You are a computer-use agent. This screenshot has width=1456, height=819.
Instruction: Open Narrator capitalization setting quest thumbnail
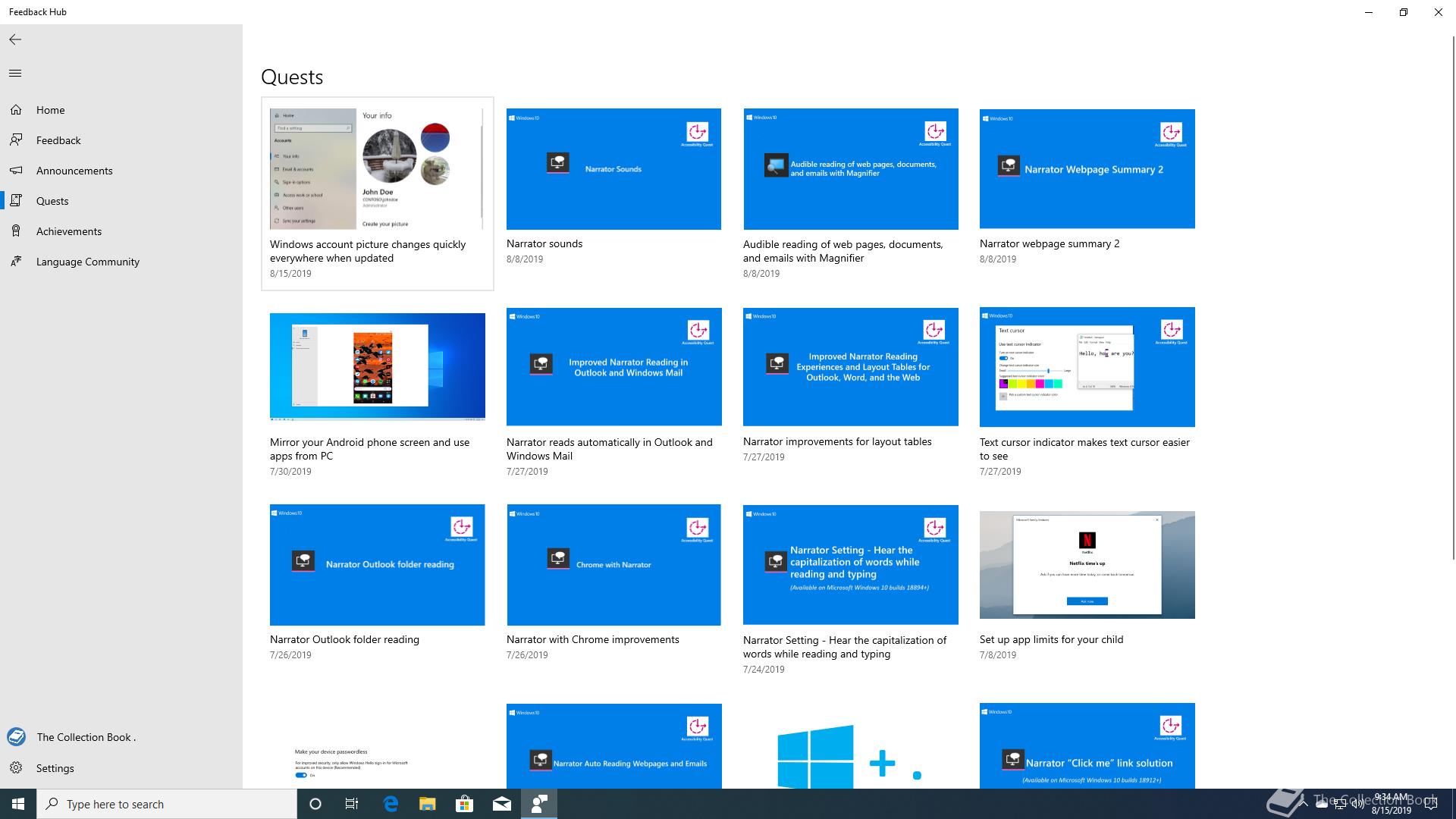coord(850,565)
